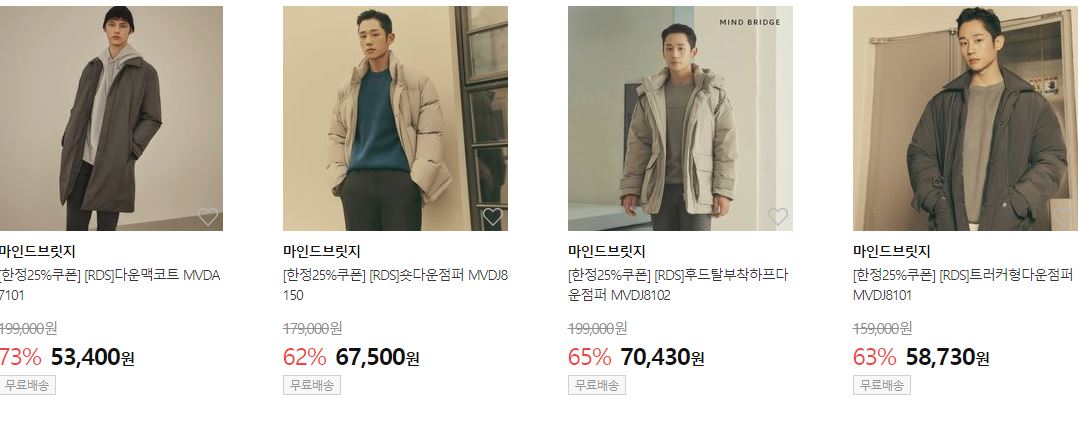Favorite the 트러커형다운점퍼 using heart icon
Screen dimensions: 1086x427
[x=1063, y=217]
